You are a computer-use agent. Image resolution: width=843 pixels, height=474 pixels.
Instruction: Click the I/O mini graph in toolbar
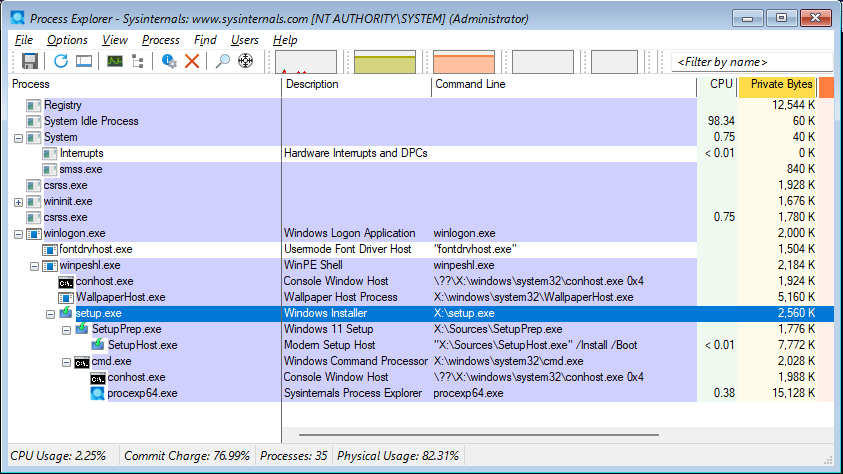tap(543, 62)
